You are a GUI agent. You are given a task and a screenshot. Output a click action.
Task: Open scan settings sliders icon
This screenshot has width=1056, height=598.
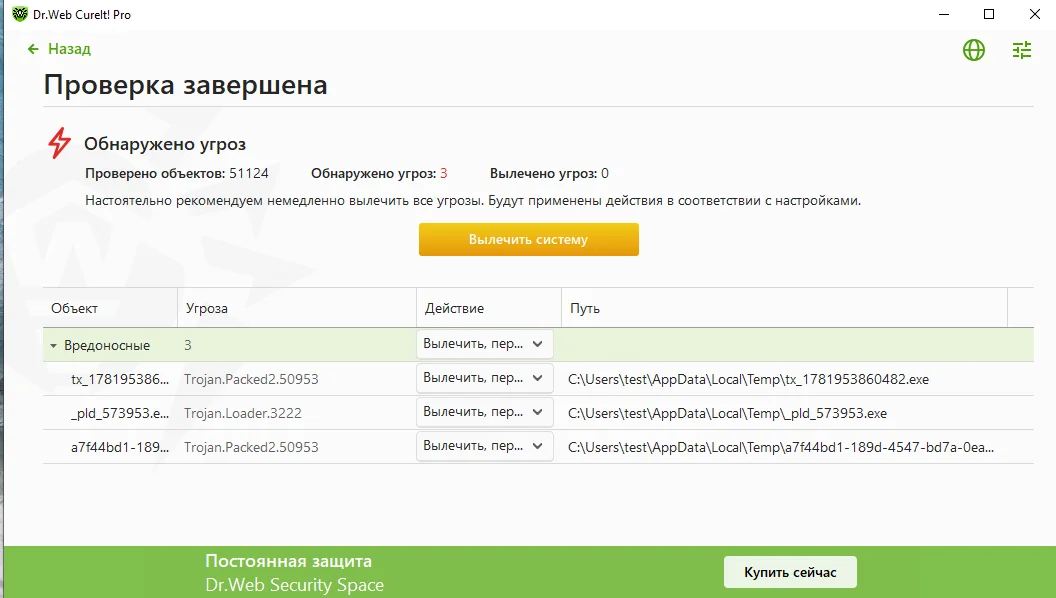1022,50
